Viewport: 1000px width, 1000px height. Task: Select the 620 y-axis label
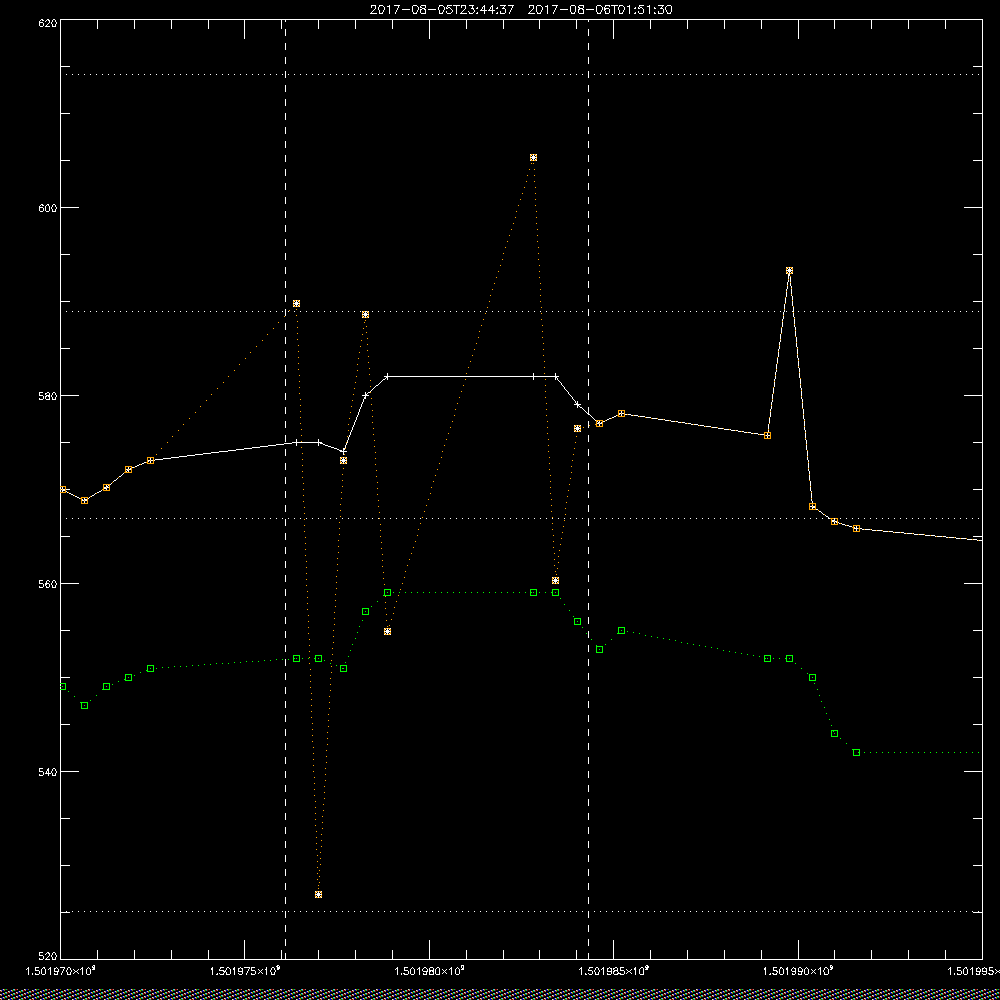coord(48,22)
